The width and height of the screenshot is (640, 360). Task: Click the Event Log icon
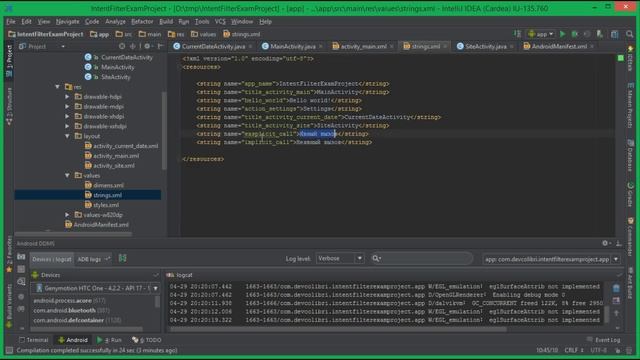click(589, 340)
